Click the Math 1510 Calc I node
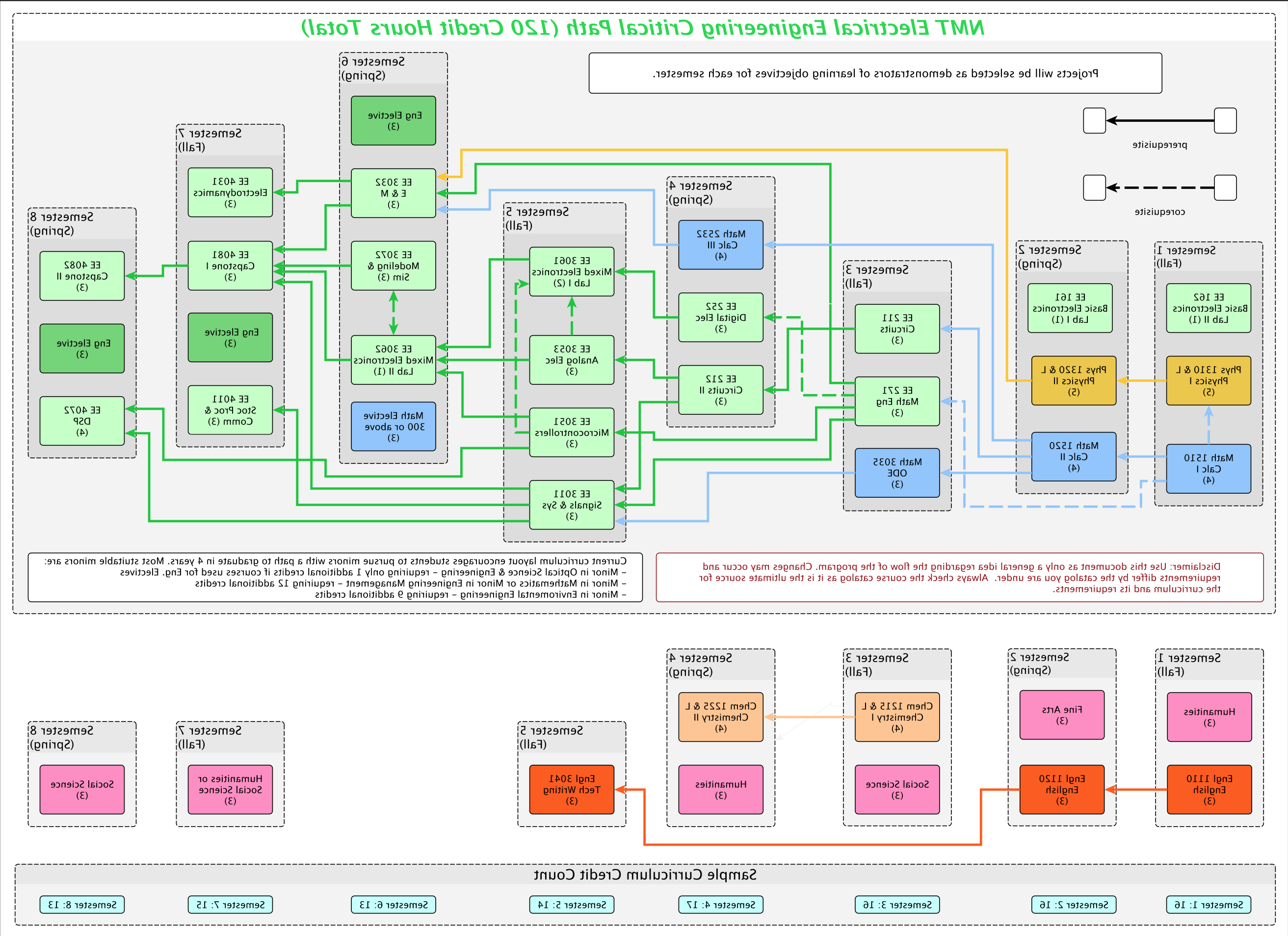This screenshot has width=1288, height=936. click(x=1209, y=469)
